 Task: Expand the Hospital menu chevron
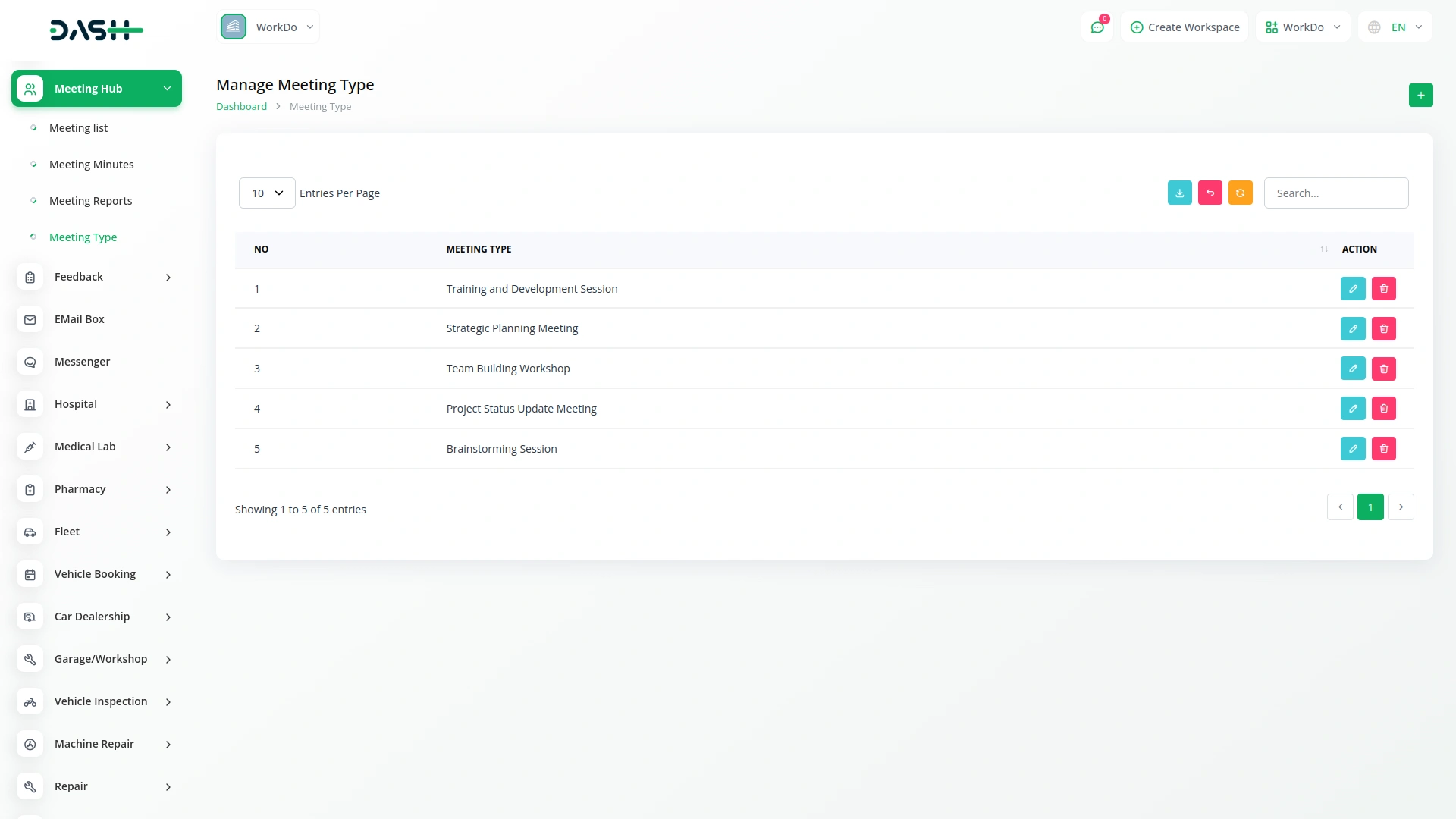[x=168, y=405]
